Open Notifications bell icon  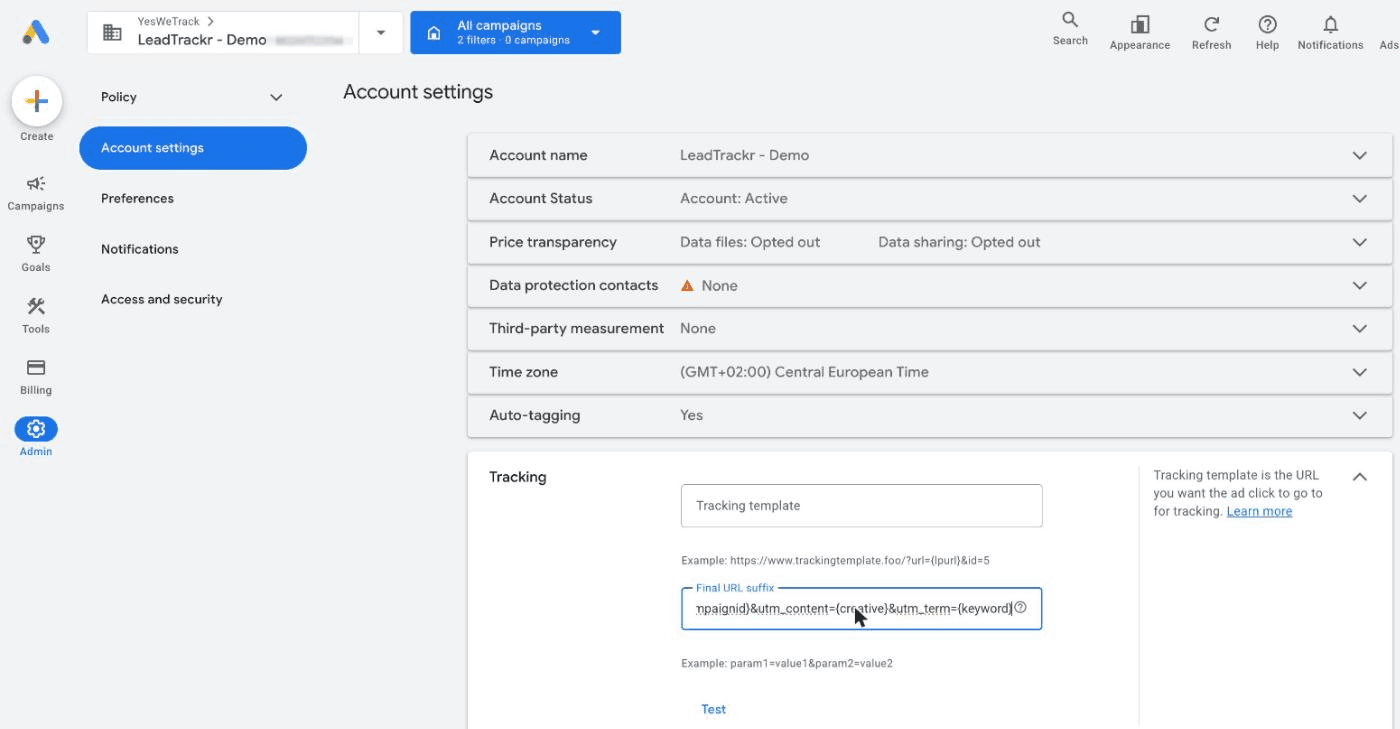click(1330, 24)
